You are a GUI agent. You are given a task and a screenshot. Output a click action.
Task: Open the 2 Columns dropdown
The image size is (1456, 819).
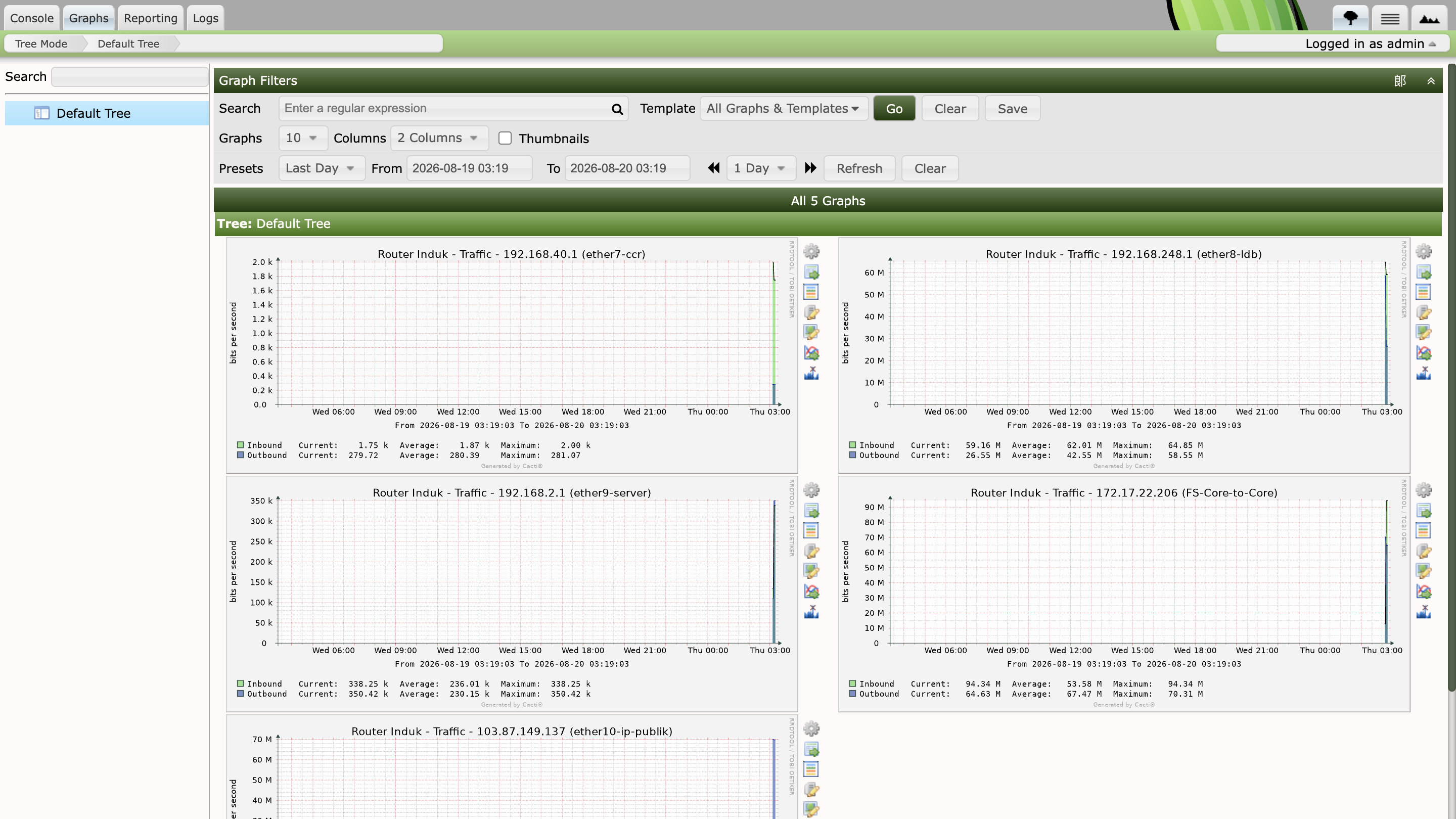click(x=439, y=138)
